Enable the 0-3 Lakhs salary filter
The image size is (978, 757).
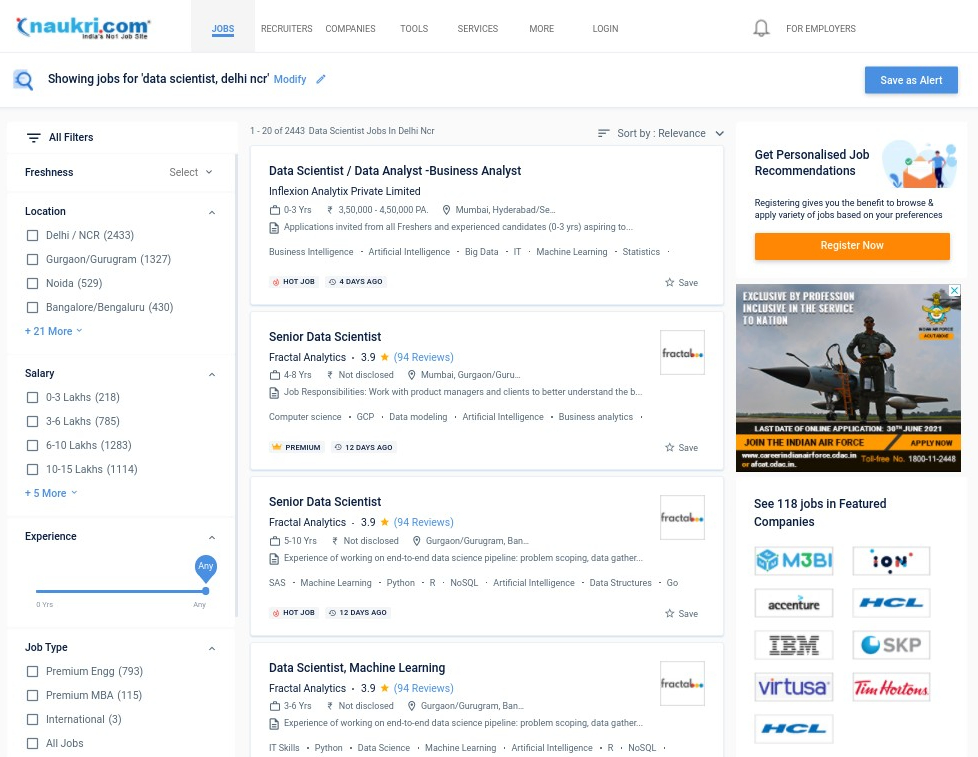click(x=32, y=397)
